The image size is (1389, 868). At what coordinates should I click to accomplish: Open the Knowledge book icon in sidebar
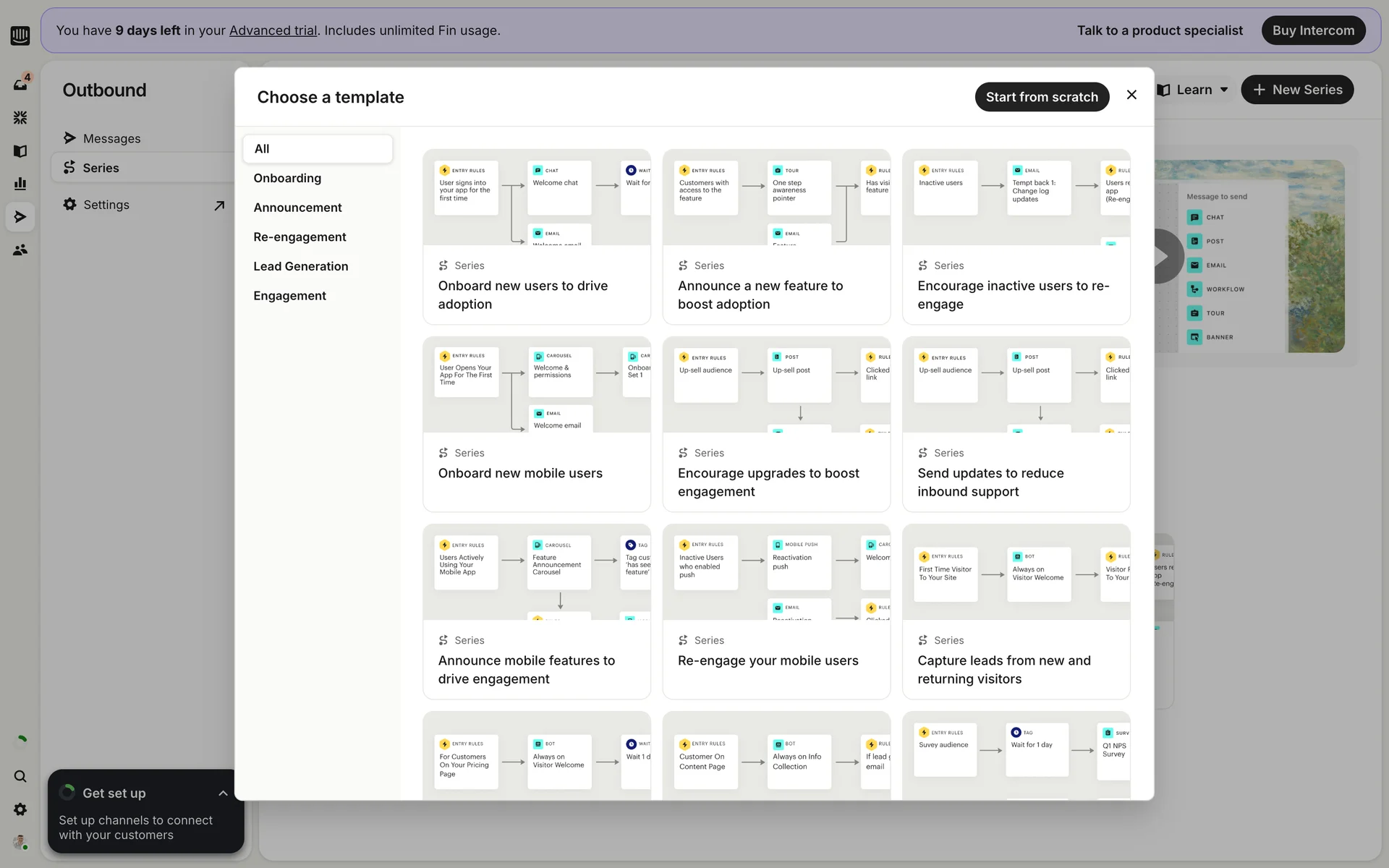[20, 150]
